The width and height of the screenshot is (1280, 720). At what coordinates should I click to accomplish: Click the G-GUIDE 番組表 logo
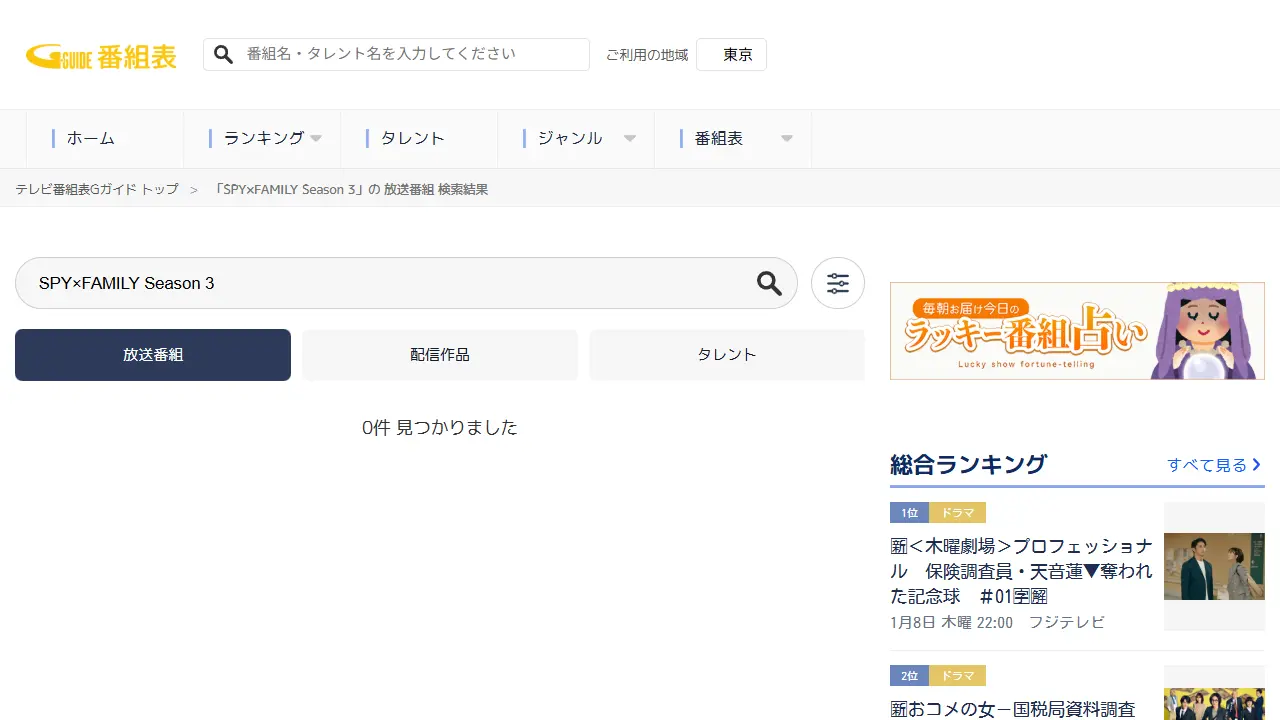click(x=101, y=56)
